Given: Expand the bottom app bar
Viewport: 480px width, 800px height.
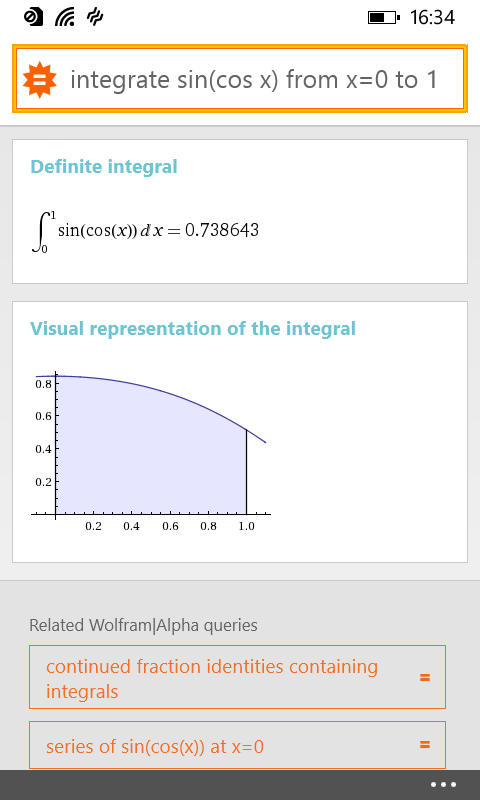Looking at the screenshot, I should tap(240, 785).
